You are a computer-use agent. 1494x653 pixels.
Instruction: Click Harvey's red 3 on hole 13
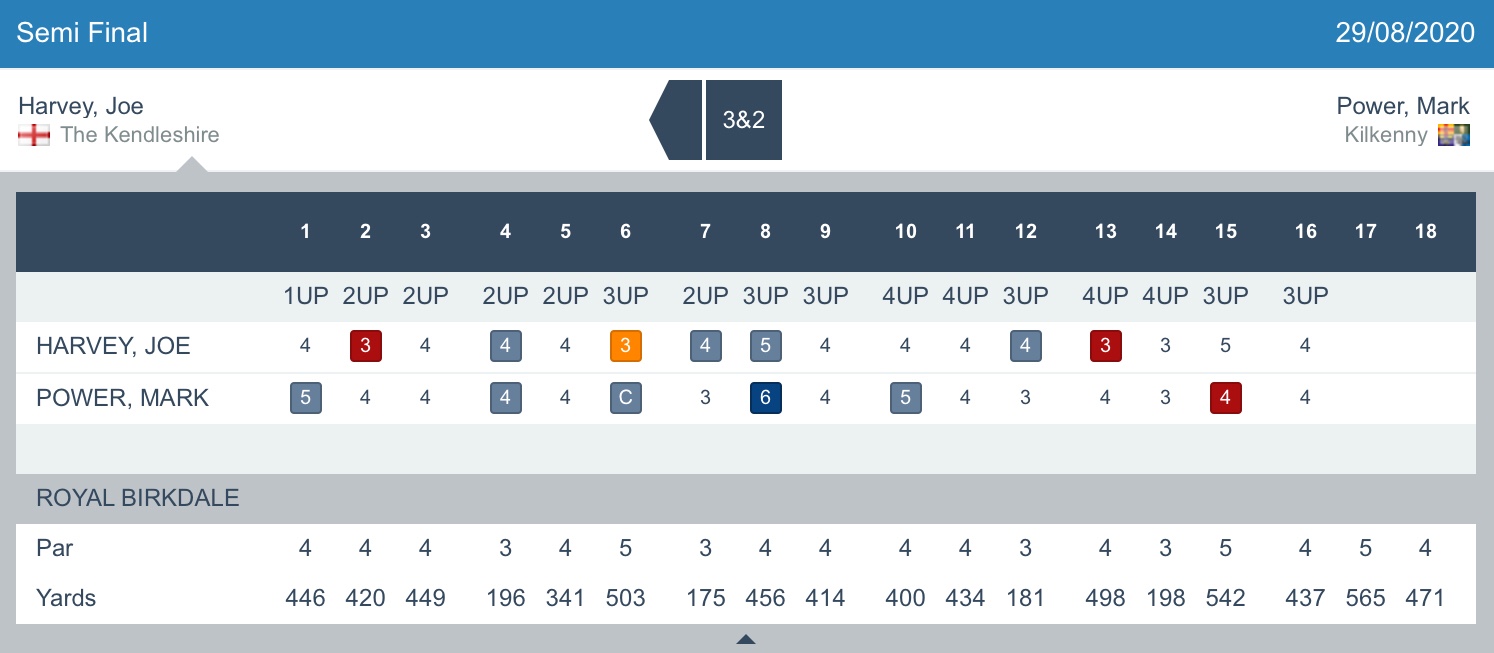1105,346
